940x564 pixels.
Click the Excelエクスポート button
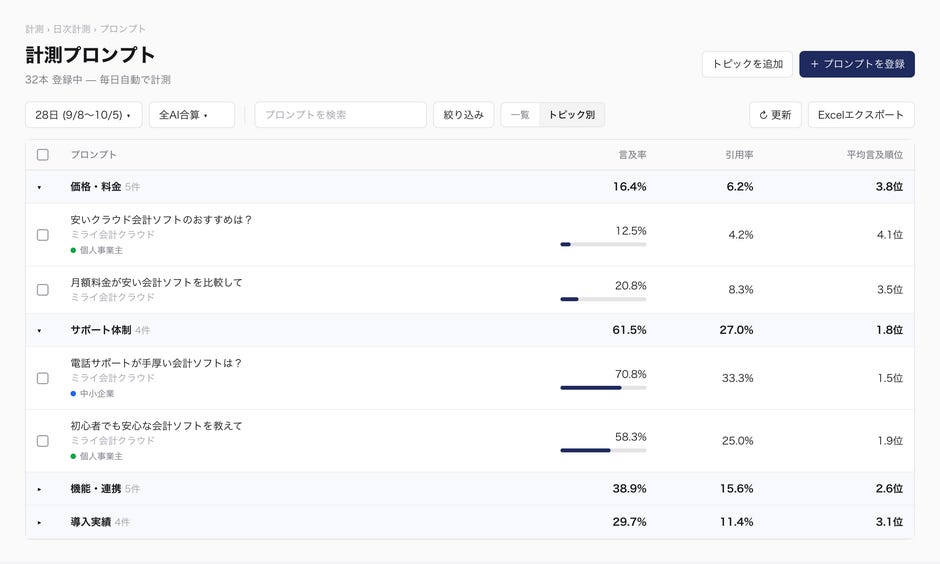click(x=861, y=114)
